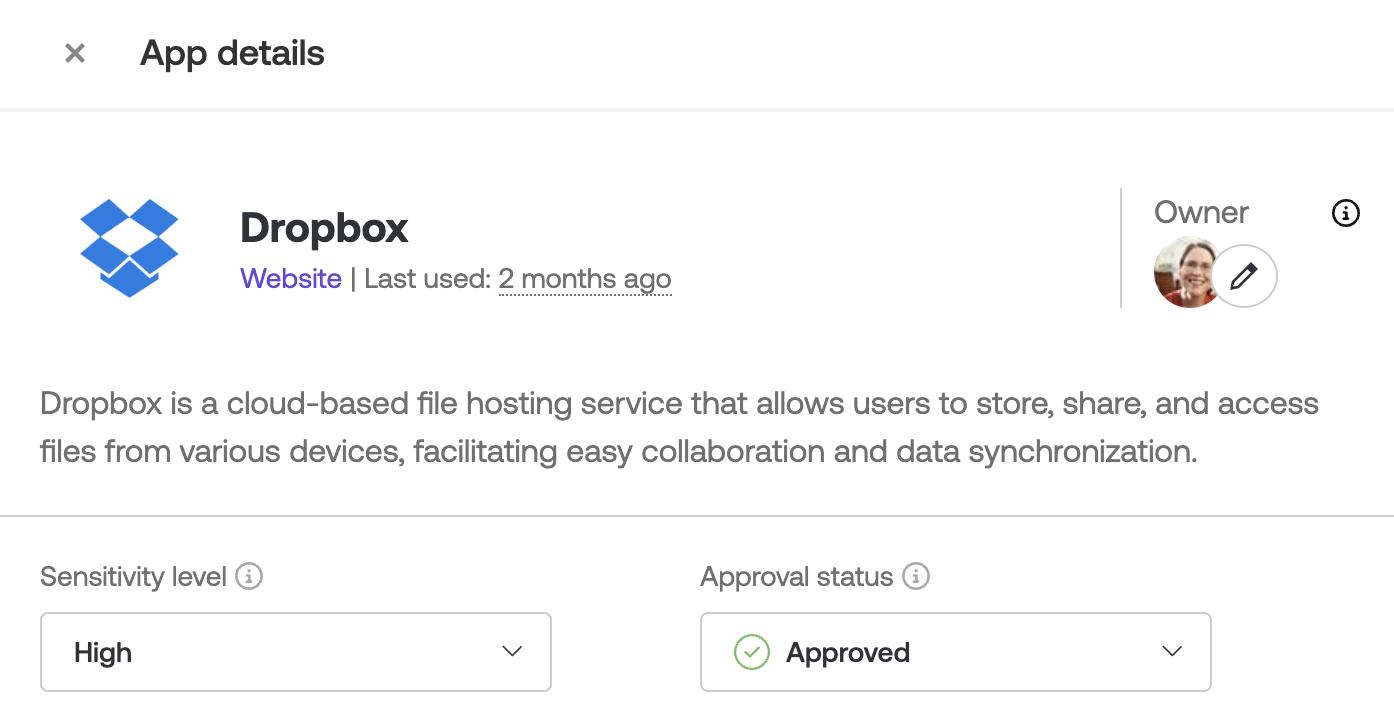Edit owner with the pencil icon
This screenshot has height=720, width=1394.
(x=1244, y=275)
